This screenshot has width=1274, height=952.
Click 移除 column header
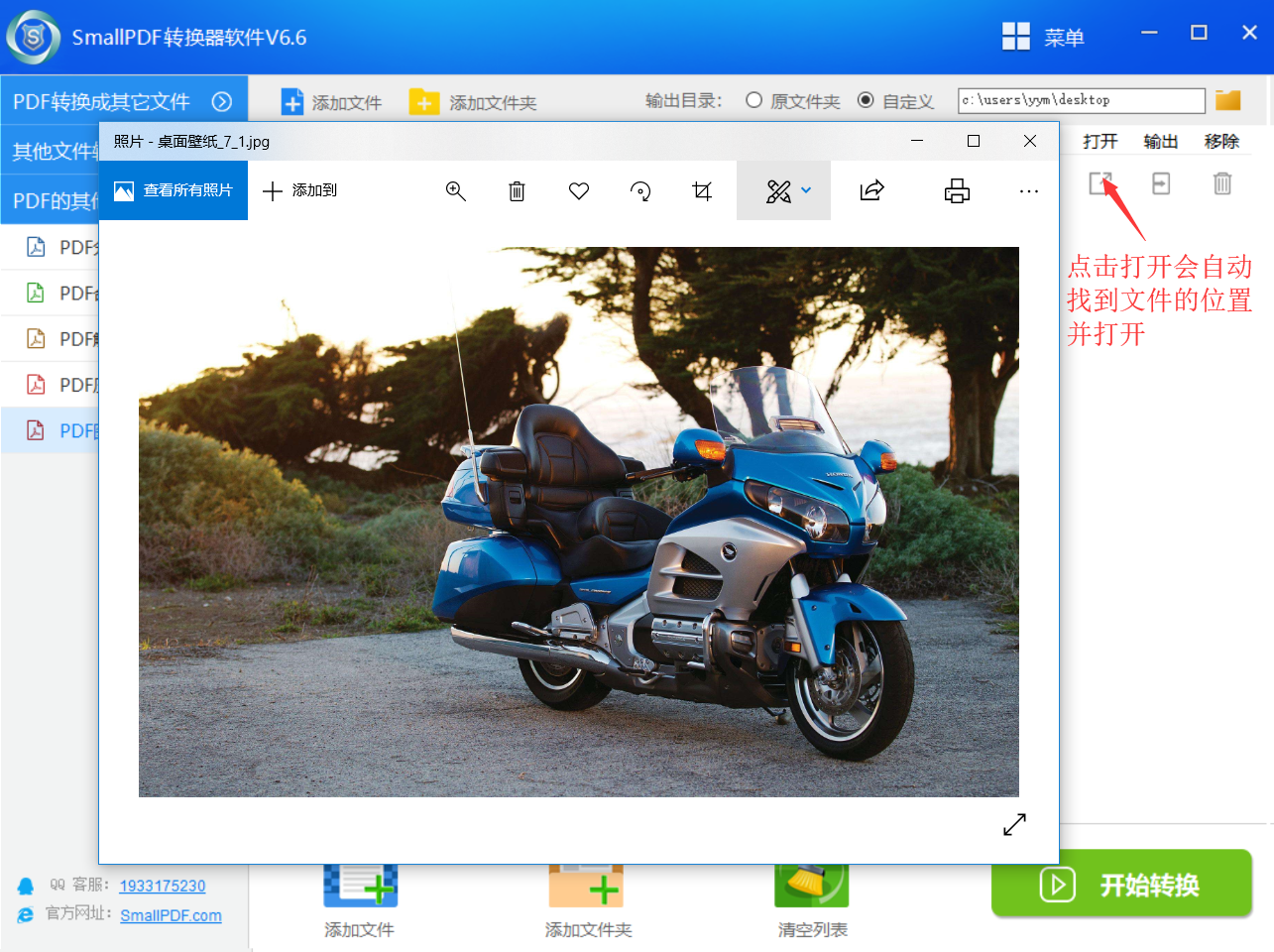1222,141
